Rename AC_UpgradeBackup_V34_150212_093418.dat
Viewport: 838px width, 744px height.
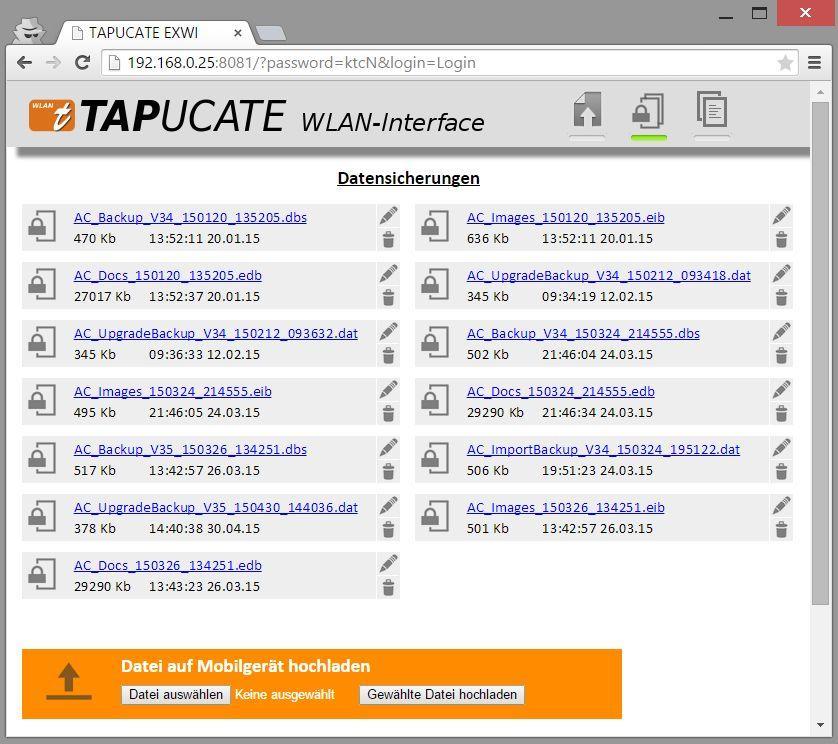pyautogui.click(x=781, y=274)
